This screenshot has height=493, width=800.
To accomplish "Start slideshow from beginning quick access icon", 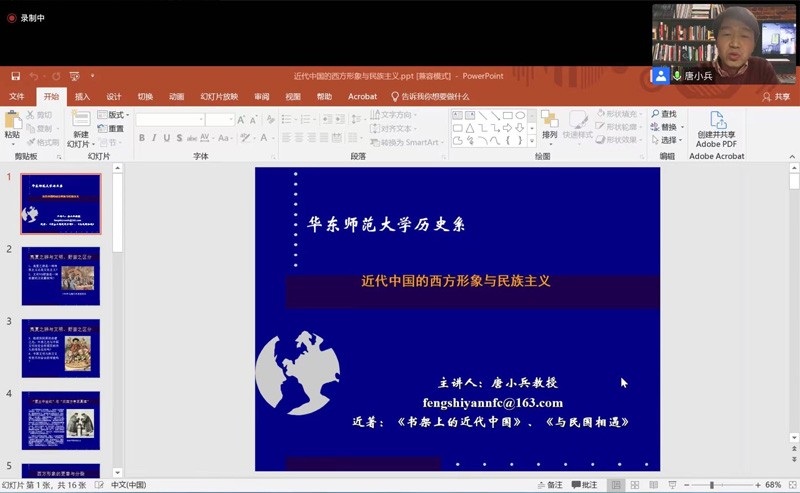I will [x=74, y=76].
